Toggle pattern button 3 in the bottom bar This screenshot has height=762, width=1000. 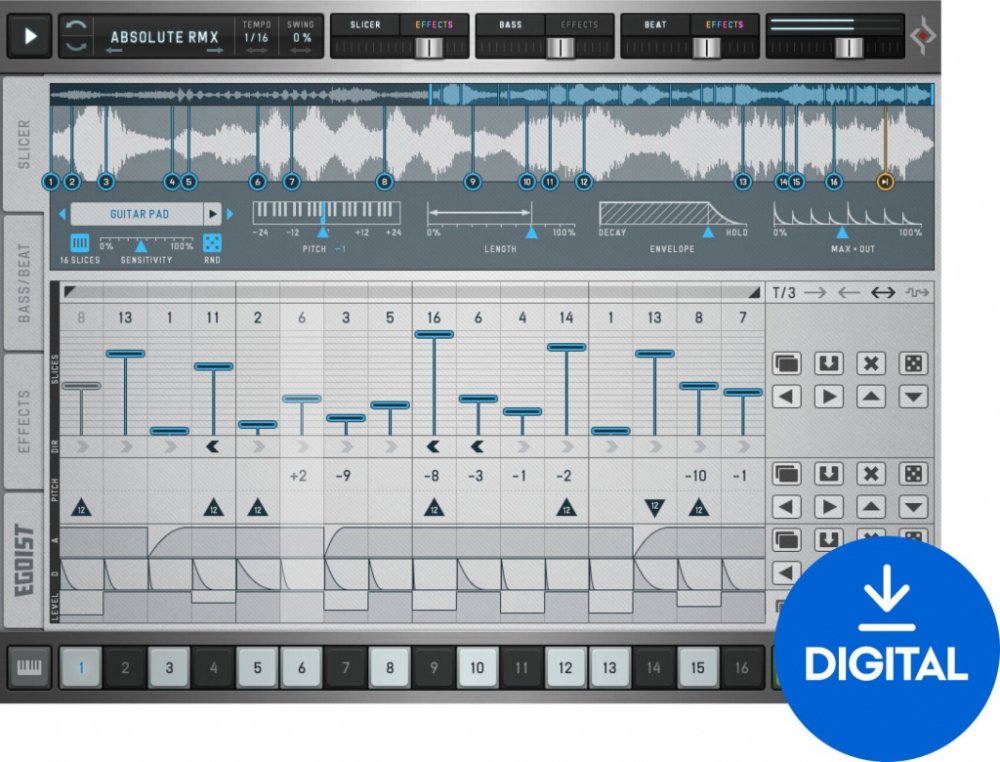coord(169,667)
